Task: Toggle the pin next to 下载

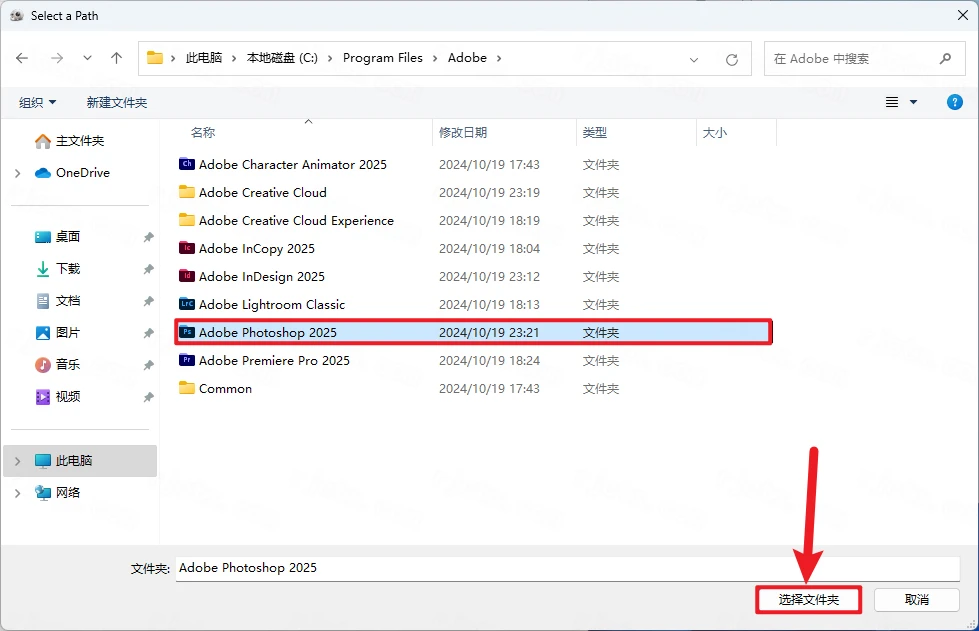Action: 148,268
